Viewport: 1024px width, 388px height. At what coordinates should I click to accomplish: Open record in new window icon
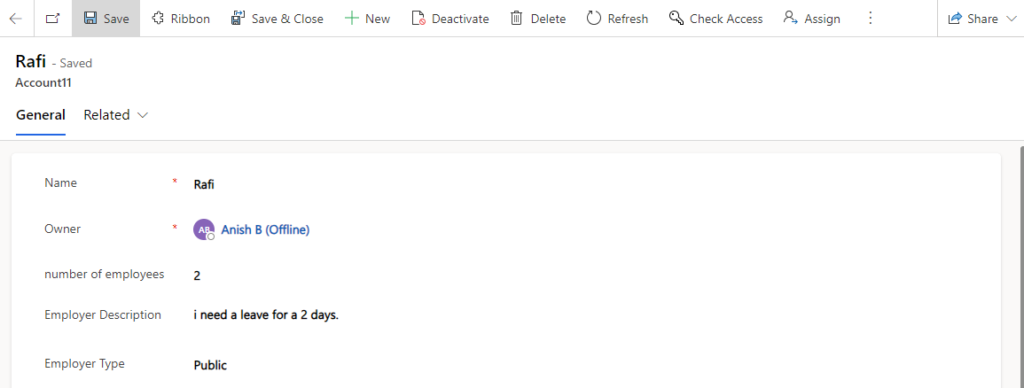coord(53,18)
